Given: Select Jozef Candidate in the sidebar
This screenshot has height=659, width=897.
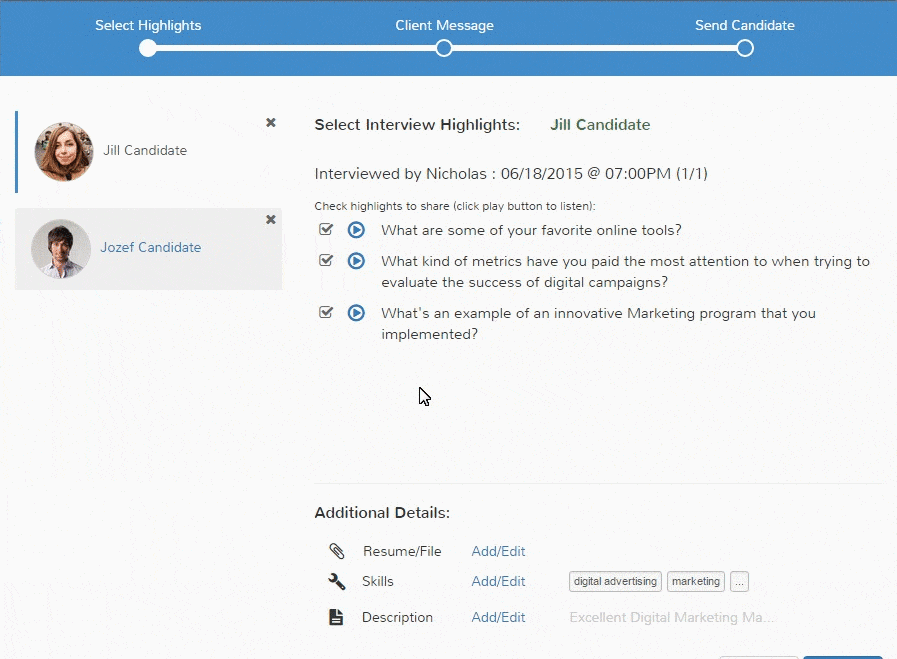Looking at the screenshot, I should point(148,249).
